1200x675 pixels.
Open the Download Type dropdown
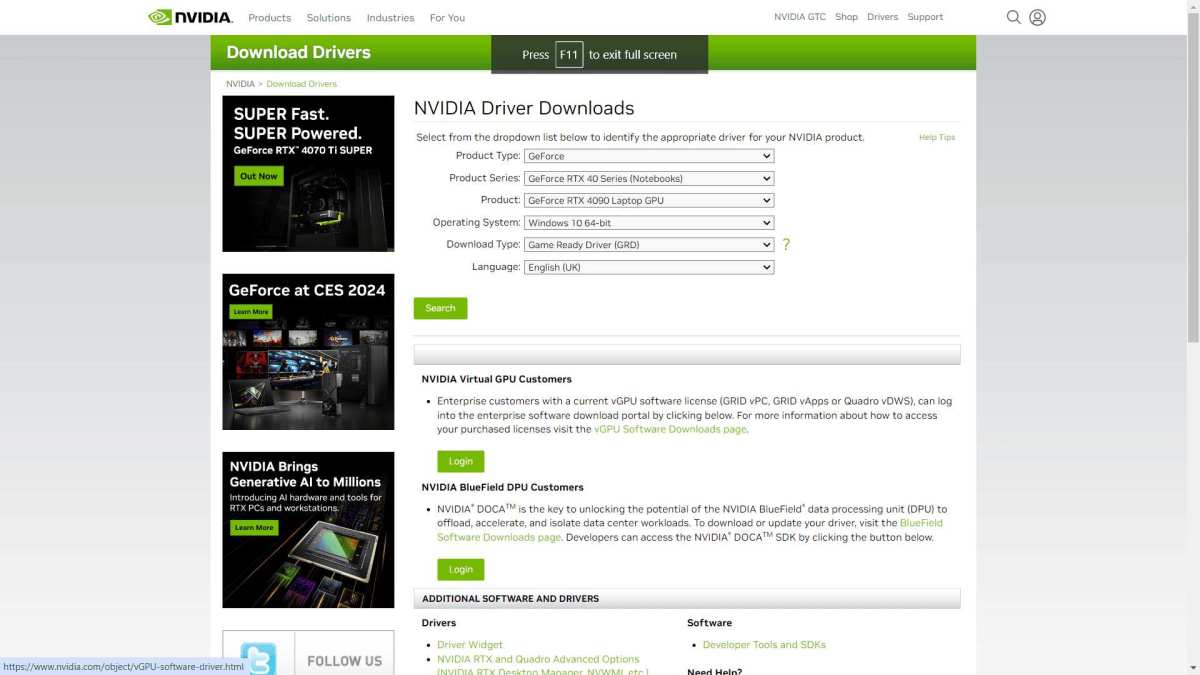[649, 244]
